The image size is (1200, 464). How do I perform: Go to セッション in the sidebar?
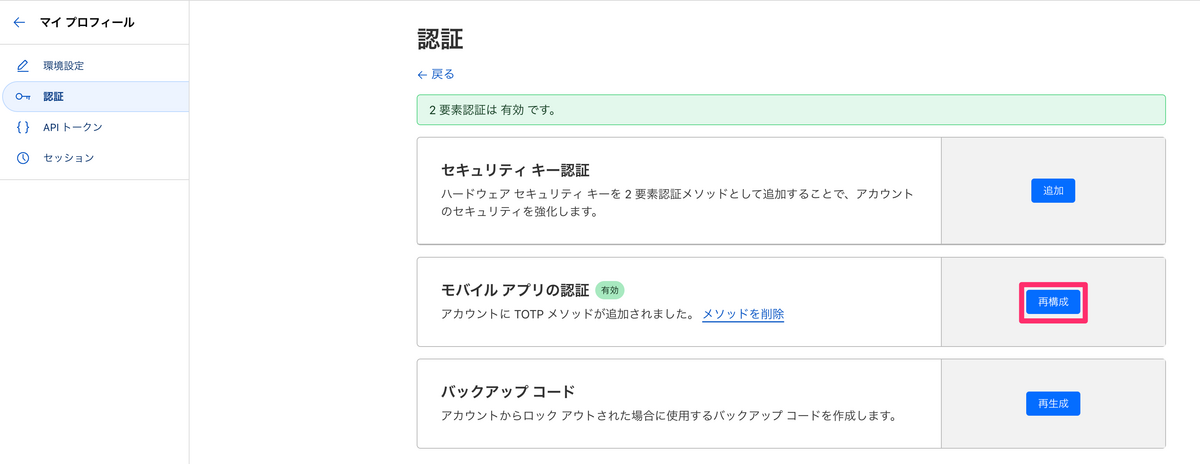[x=94, y=158]
